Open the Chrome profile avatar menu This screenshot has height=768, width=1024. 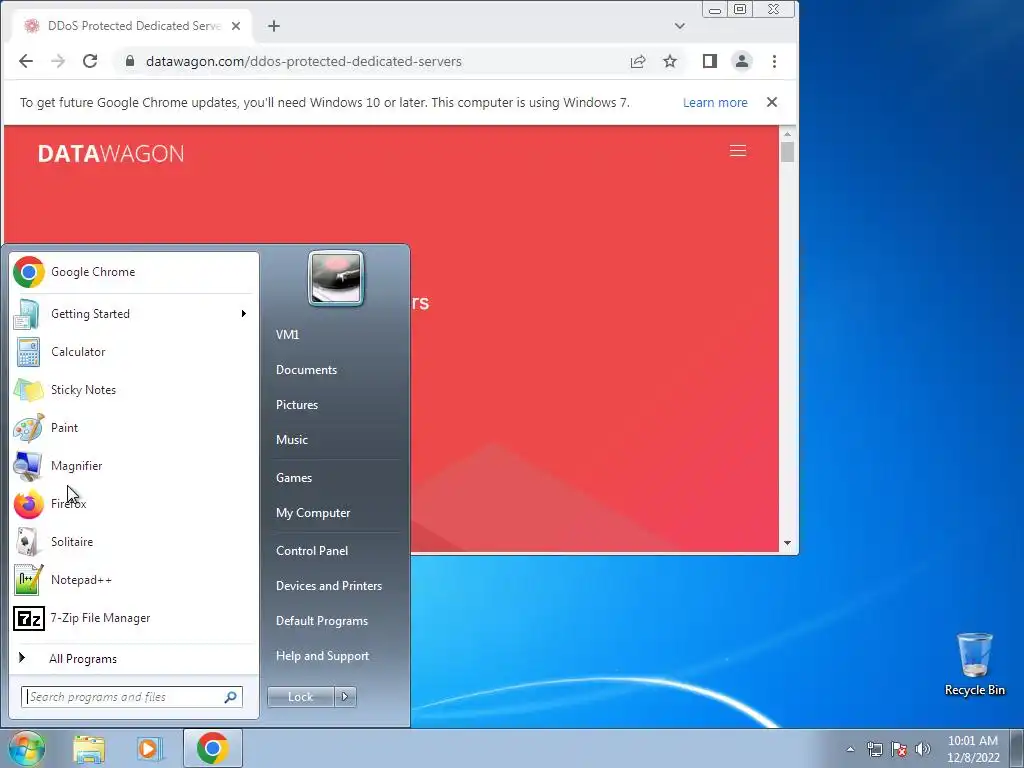click(742, 61)
